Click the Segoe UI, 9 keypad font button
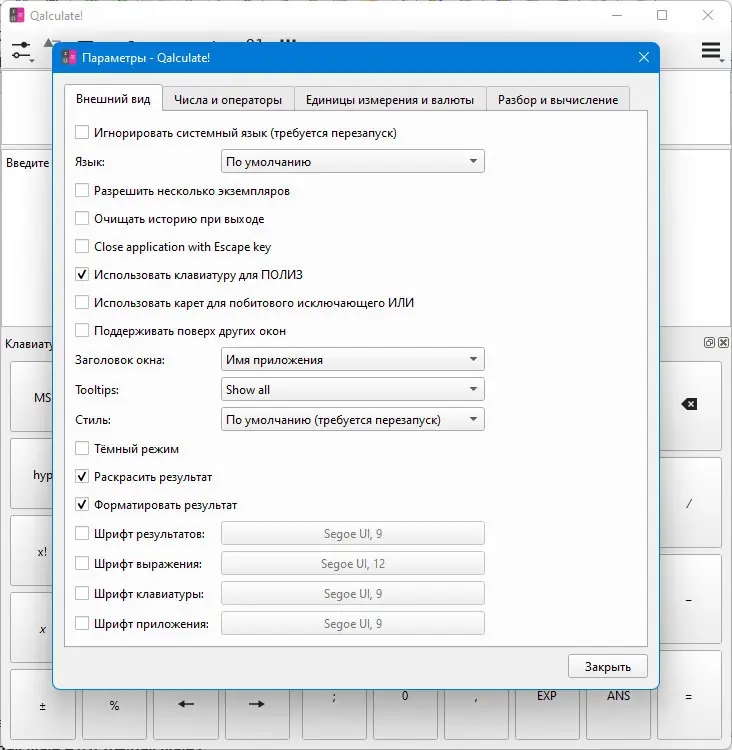732x750 pixels. (353, 594)
